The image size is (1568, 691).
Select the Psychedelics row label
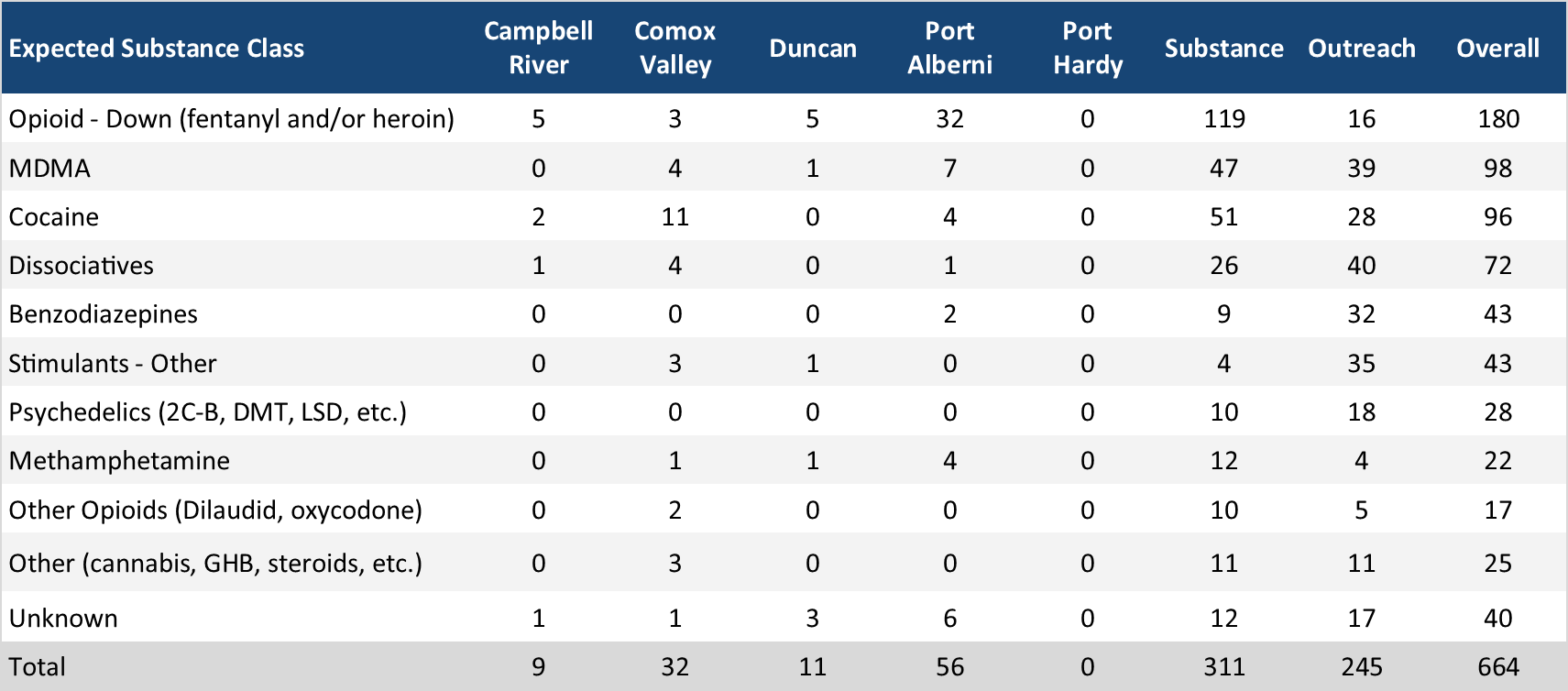coord(207,412)
